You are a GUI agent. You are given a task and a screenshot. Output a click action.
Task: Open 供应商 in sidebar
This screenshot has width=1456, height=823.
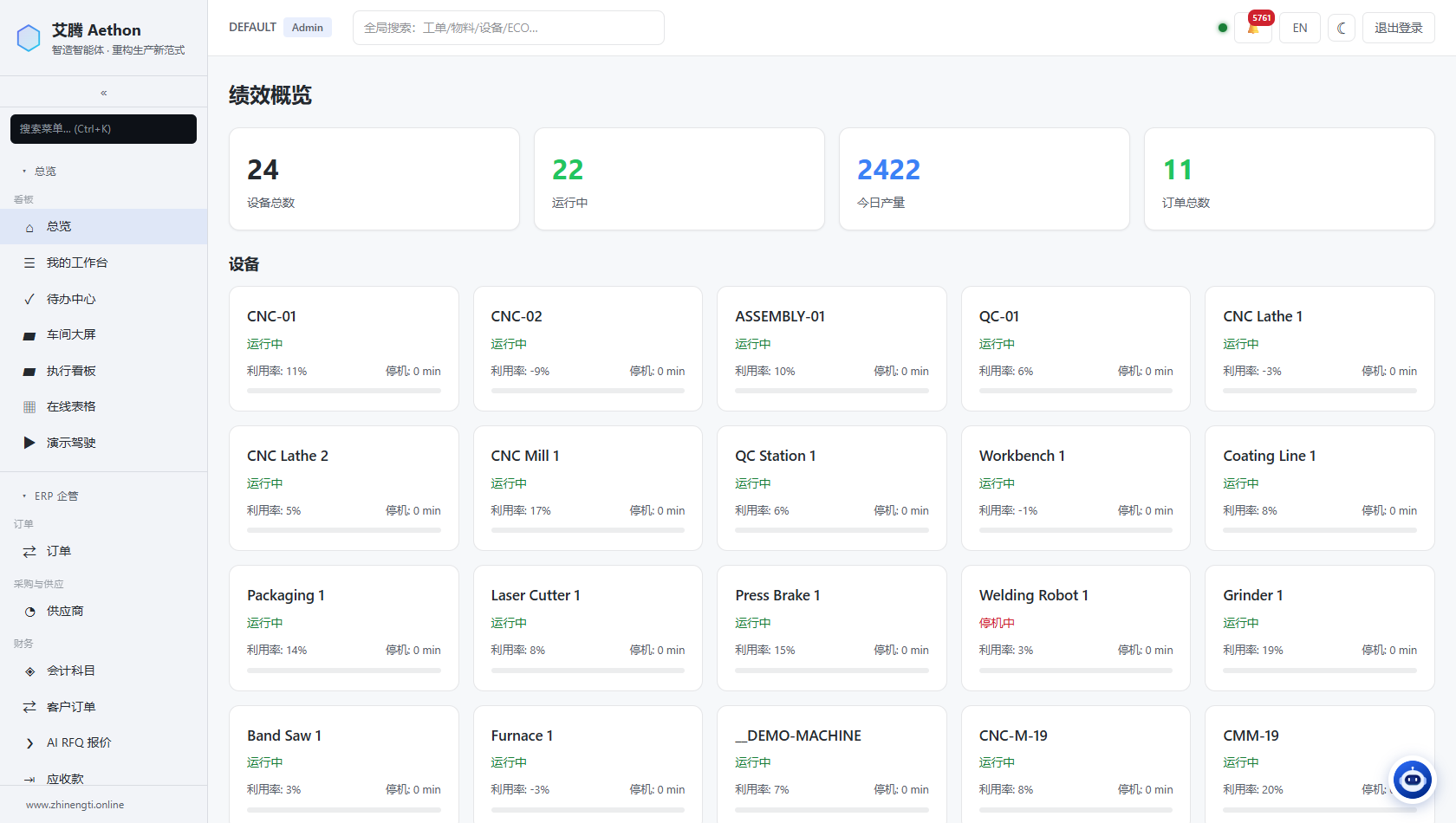(104, 611)
